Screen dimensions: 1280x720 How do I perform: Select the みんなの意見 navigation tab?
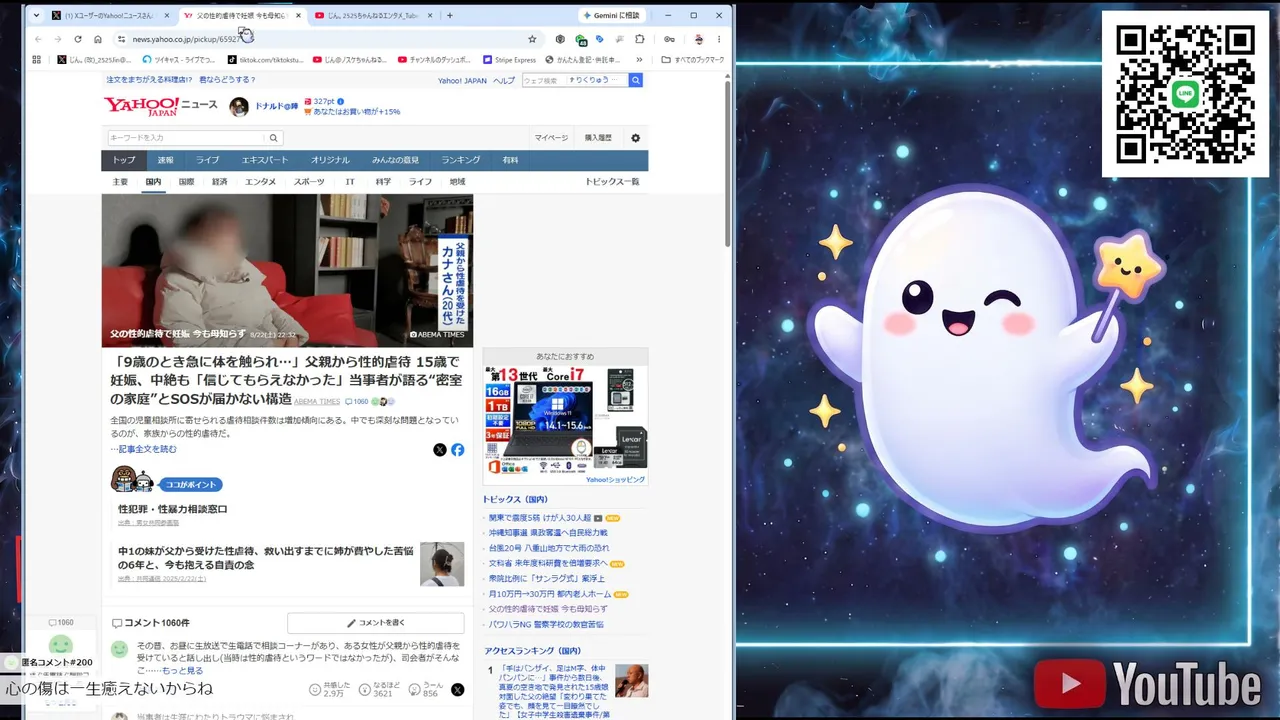tap(395, 160)
